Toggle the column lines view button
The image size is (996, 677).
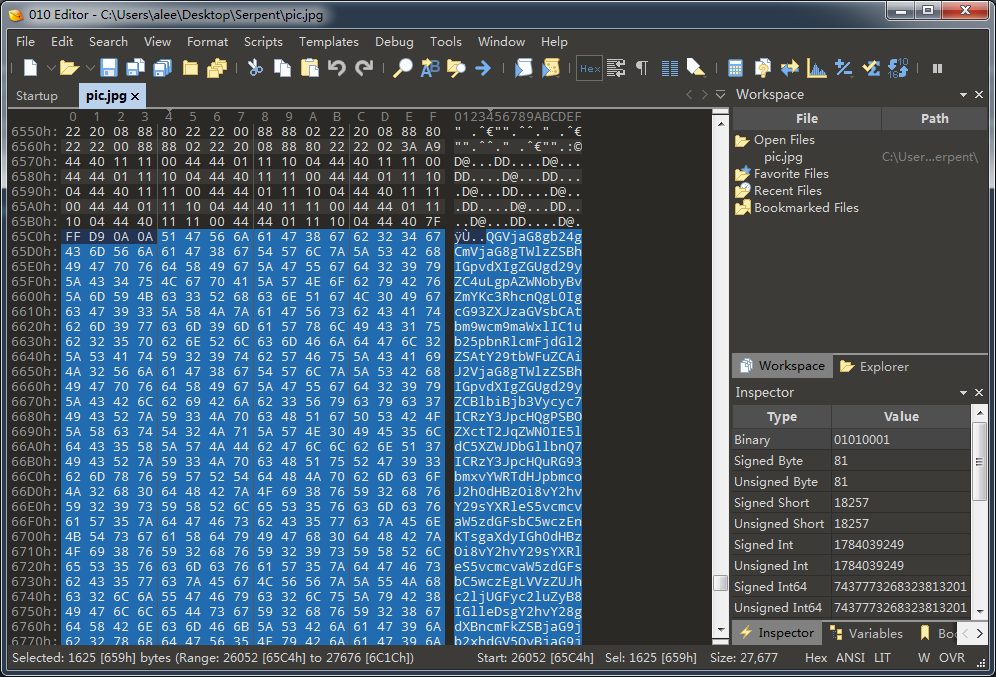[670, 68]
